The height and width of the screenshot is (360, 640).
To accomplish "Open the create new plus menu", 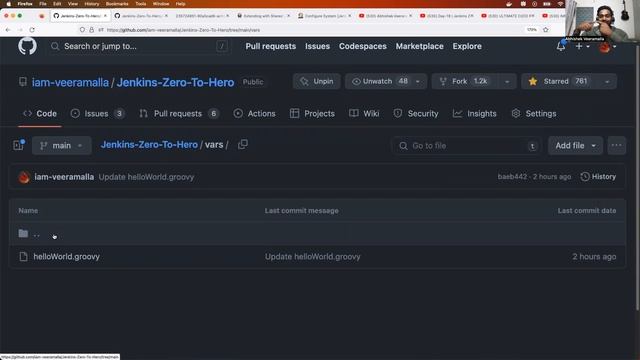I will 582,46.
